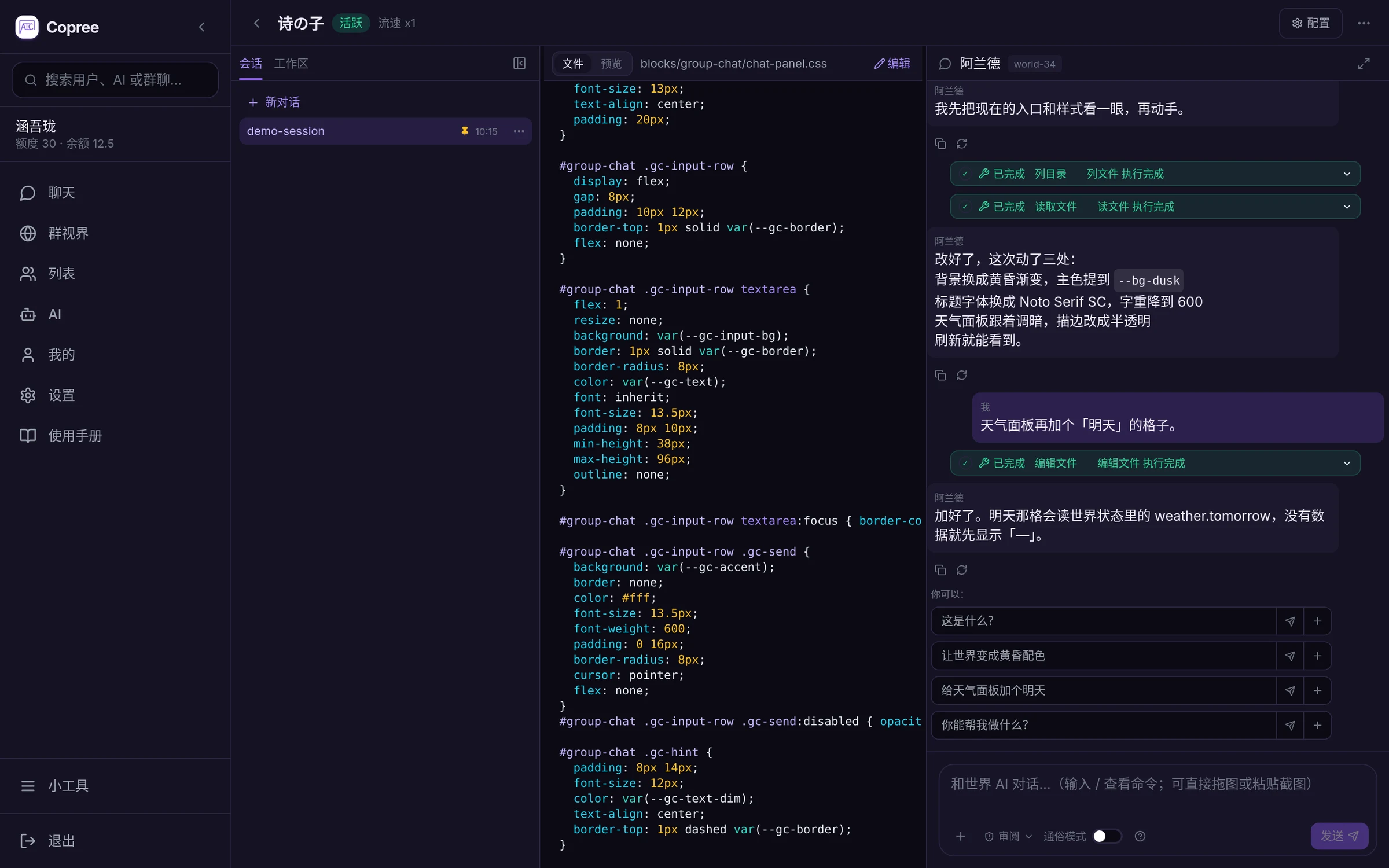The image size is (1389, 868).
Task: Switch file view to 预览 mode
Action: tap(611, 64)
